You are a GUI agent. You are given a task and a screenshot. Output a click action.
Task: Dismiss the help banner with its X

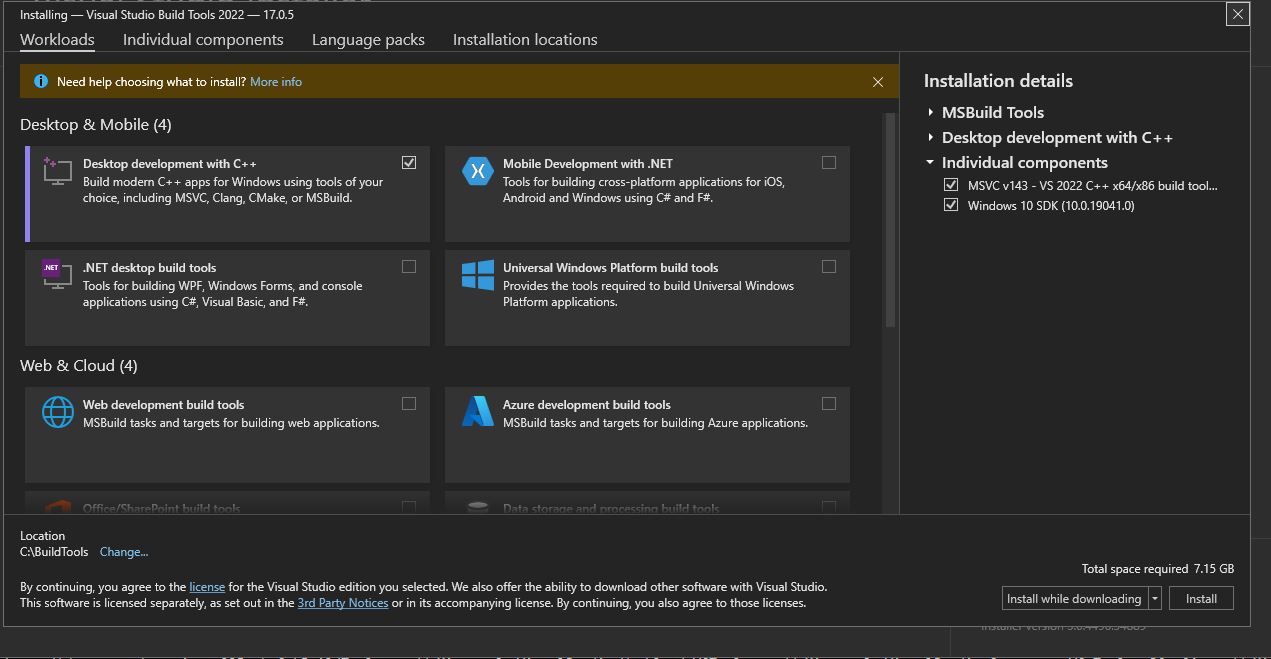(878, 82)
